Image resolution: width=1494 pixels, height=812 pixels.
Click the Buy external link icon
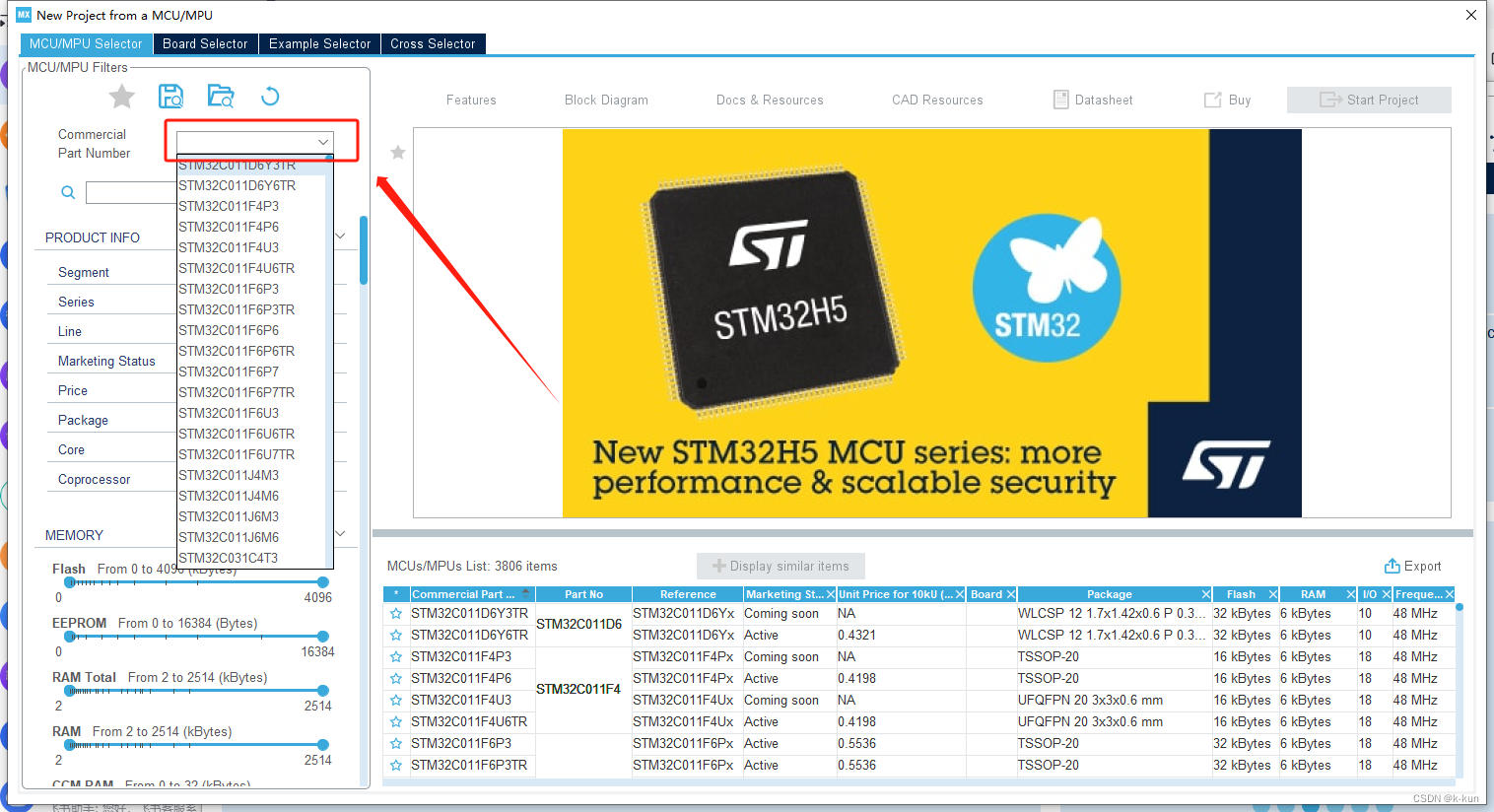pyautogui.click(x=1213, y=100)
